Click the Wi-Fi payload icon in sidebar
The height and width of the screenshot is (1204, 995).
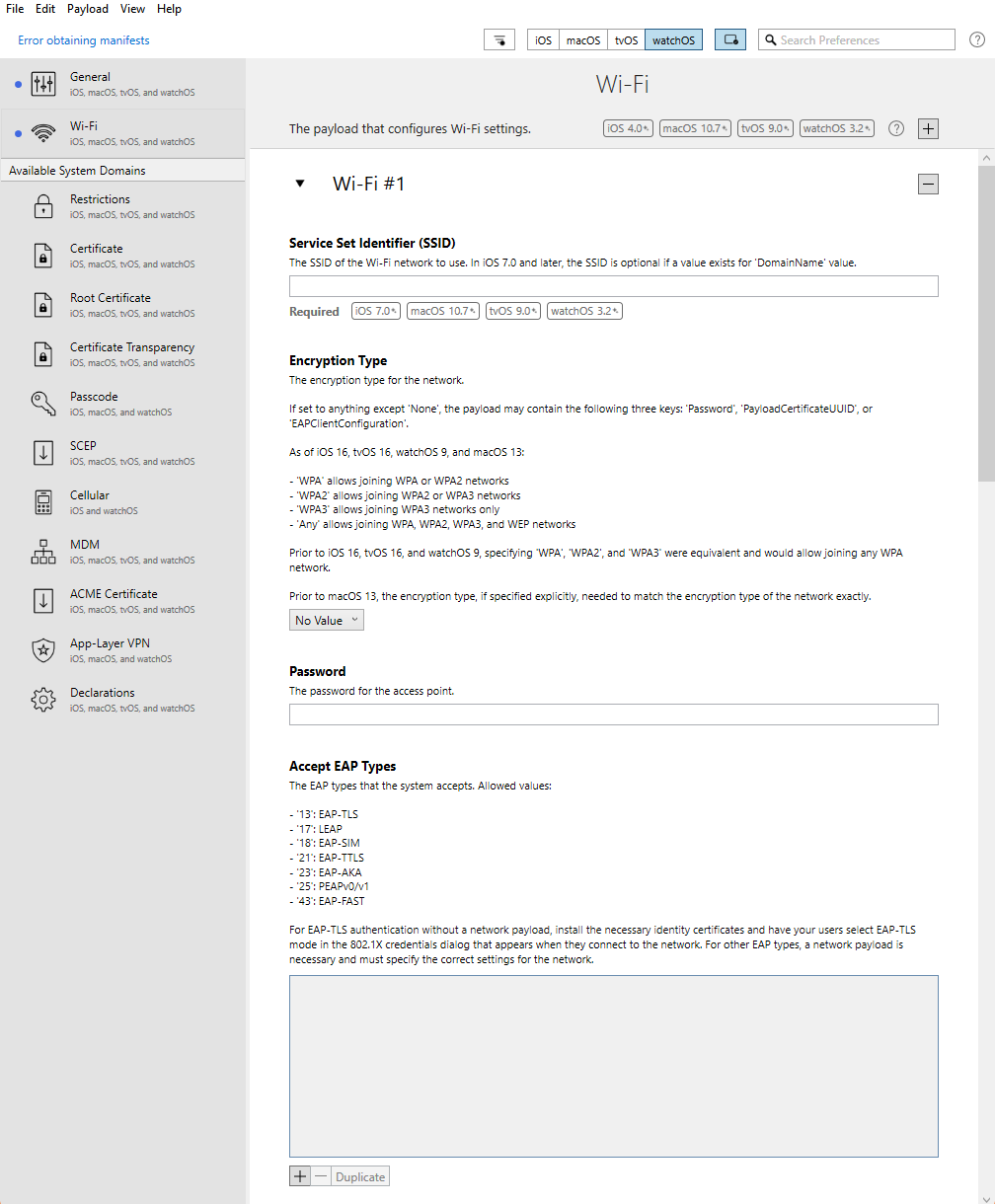[43, 133]
